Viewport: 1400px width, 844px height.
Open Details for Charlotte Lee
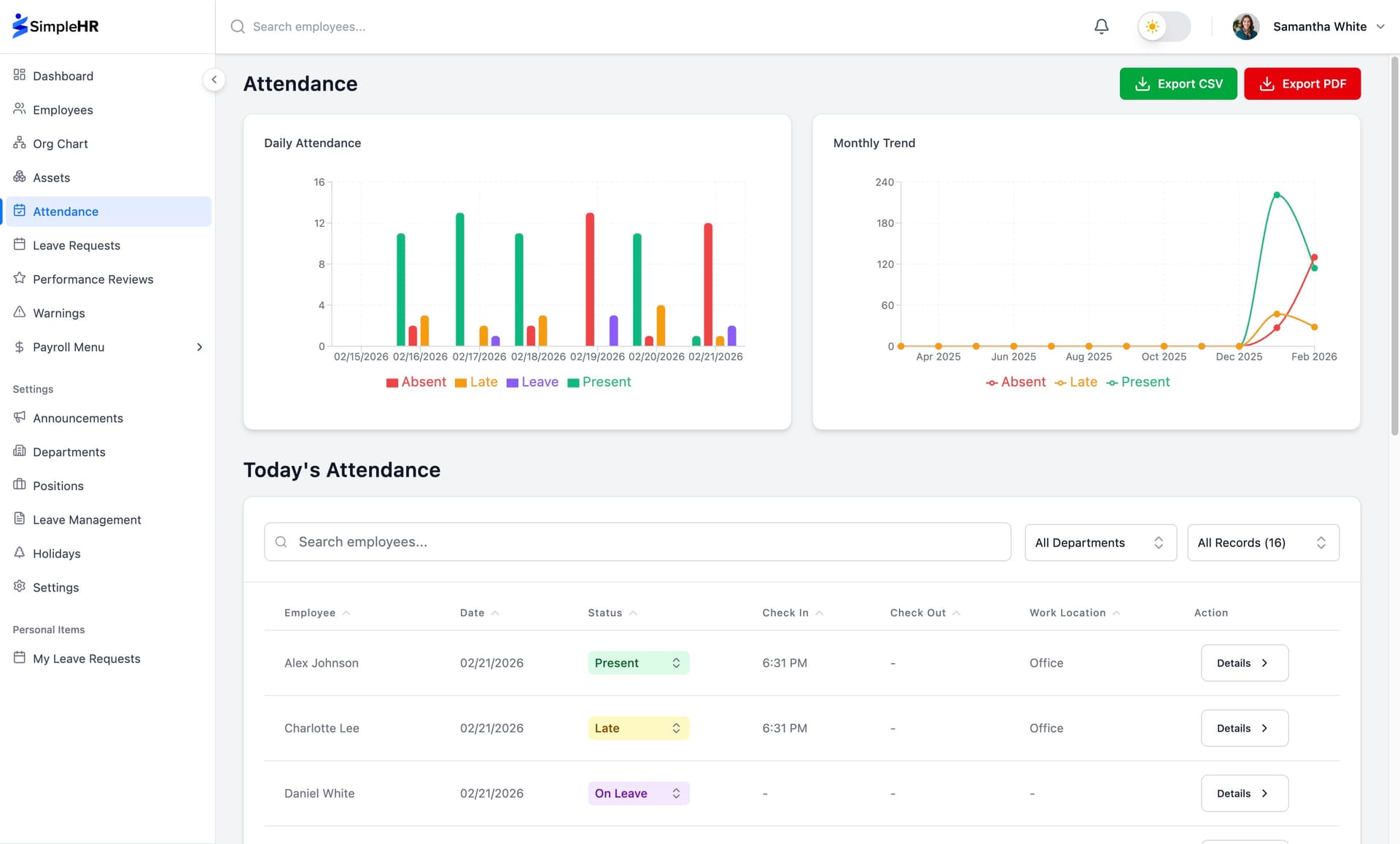pos(1244,728)
